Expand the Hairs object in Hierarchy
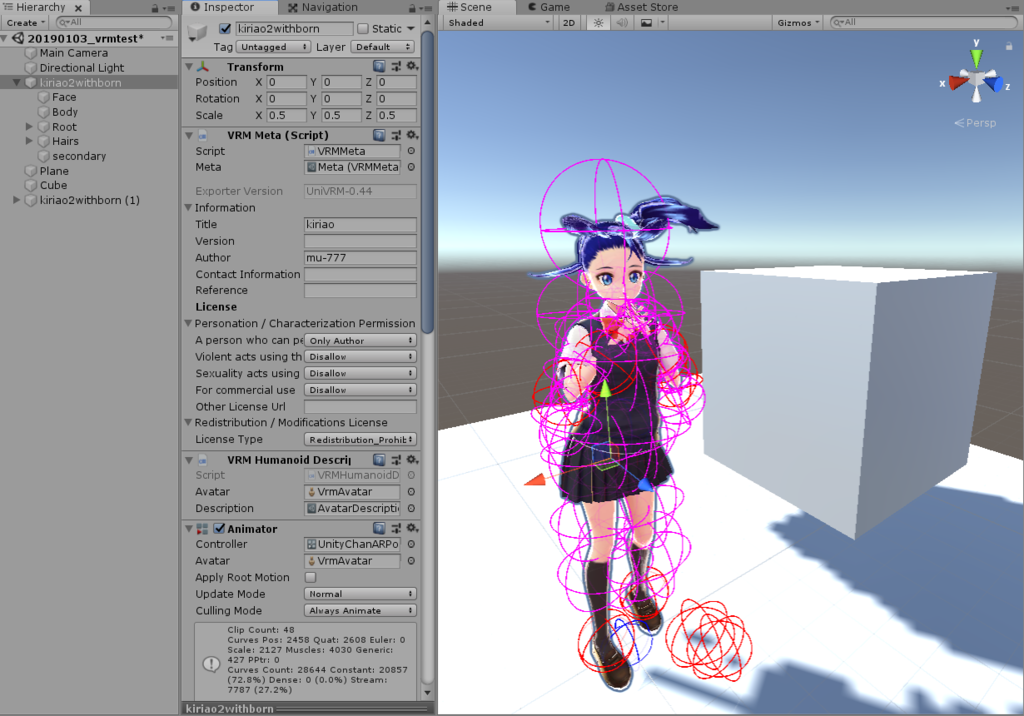Screen dimensions: 1024x716 point(29,140)
